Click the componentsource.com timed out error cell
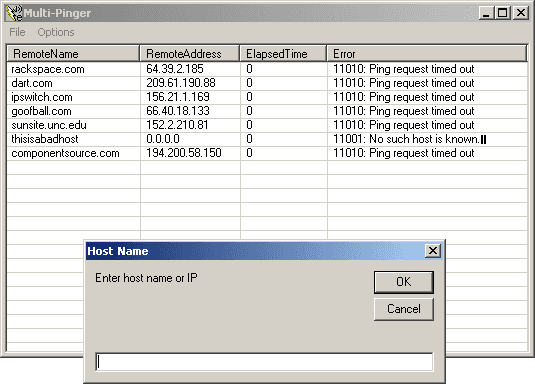The width and height of the screenshot is (535, 384). click(x=404, y=153)
